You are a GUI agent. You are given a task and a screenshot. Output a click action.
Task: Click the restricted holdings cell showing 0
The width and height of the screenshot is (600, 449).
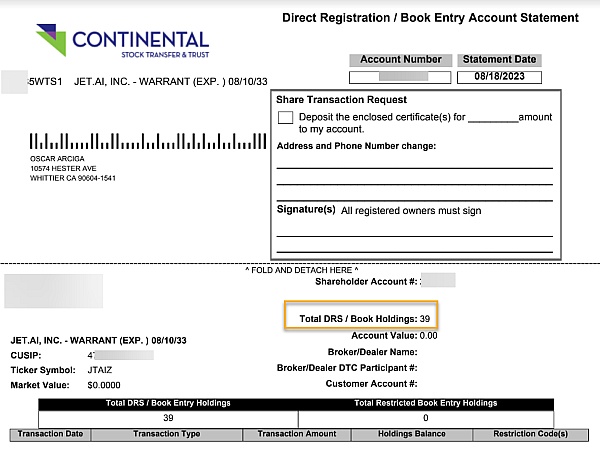tap(426, 418)
